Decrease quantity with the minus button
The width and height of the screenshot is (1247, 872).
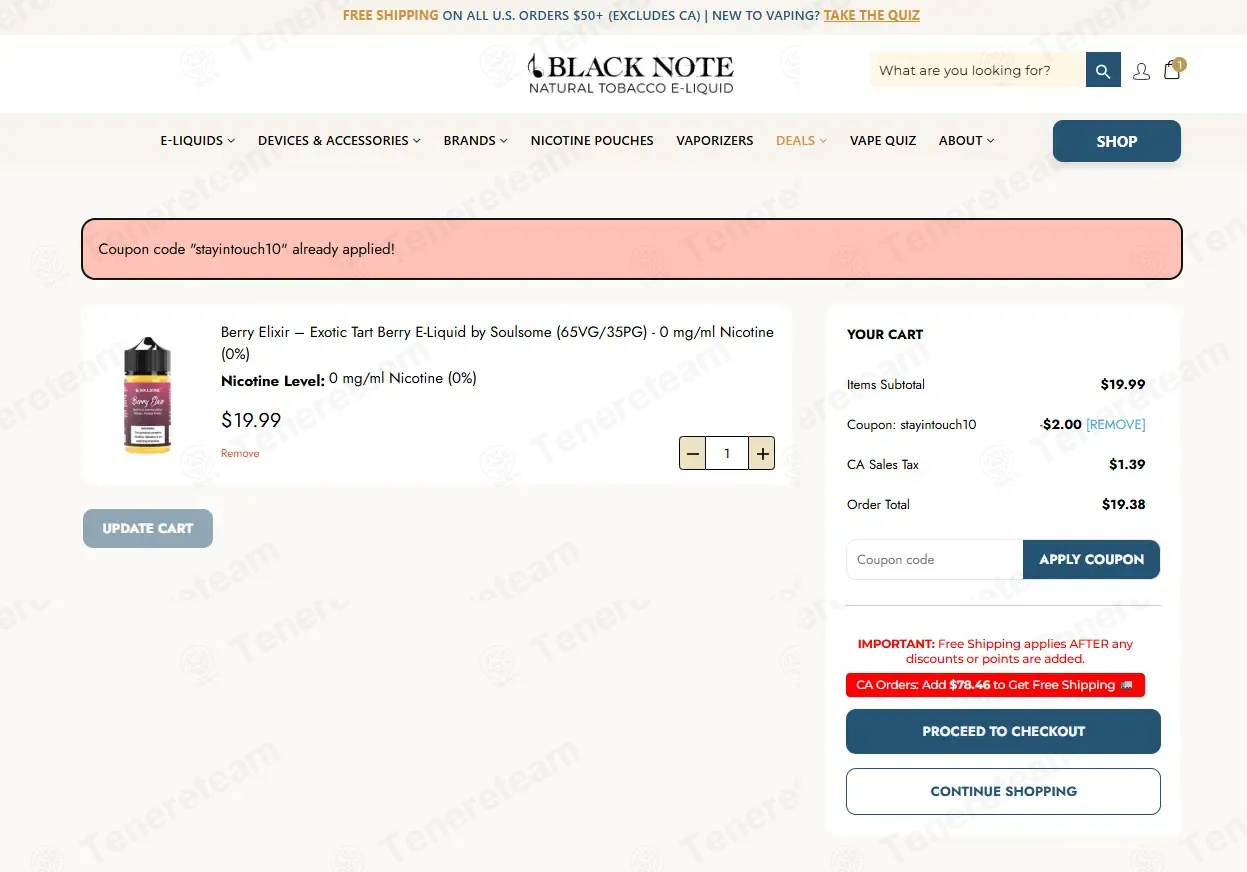tap(692, 453)
